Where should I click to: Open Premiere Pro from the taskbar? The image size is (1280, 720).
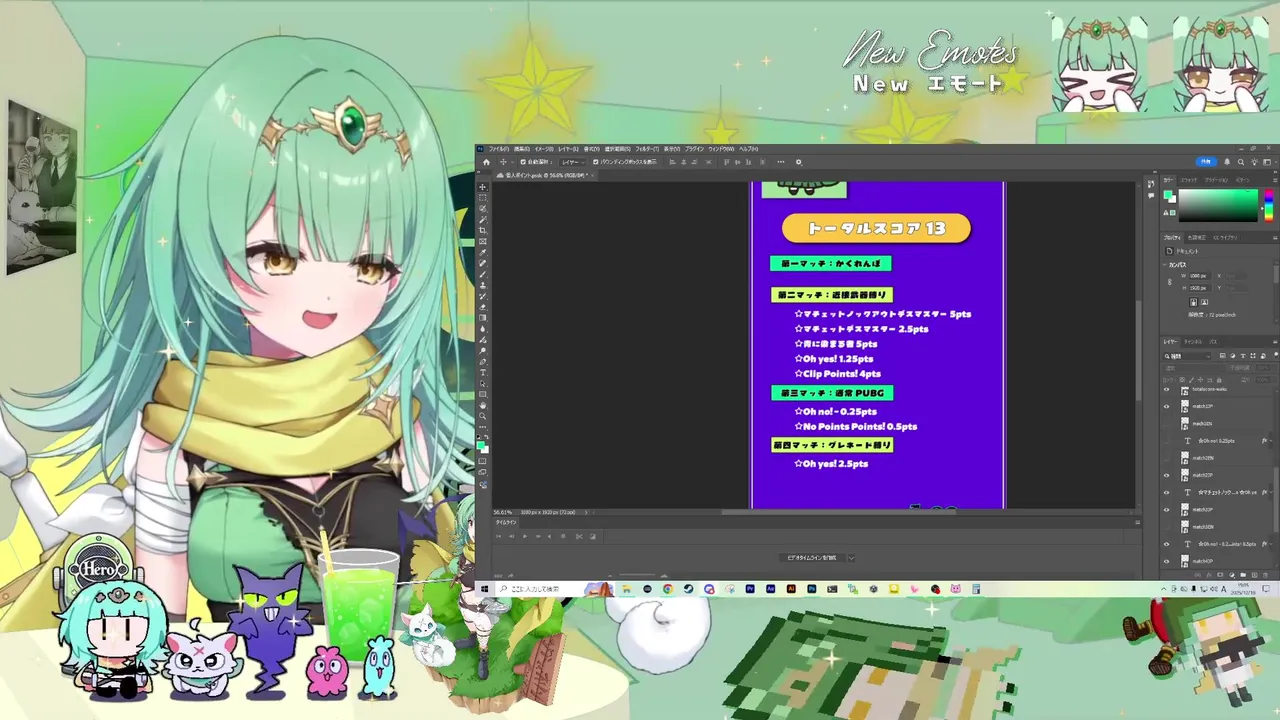pyautogui.click(x=750, y=589)
